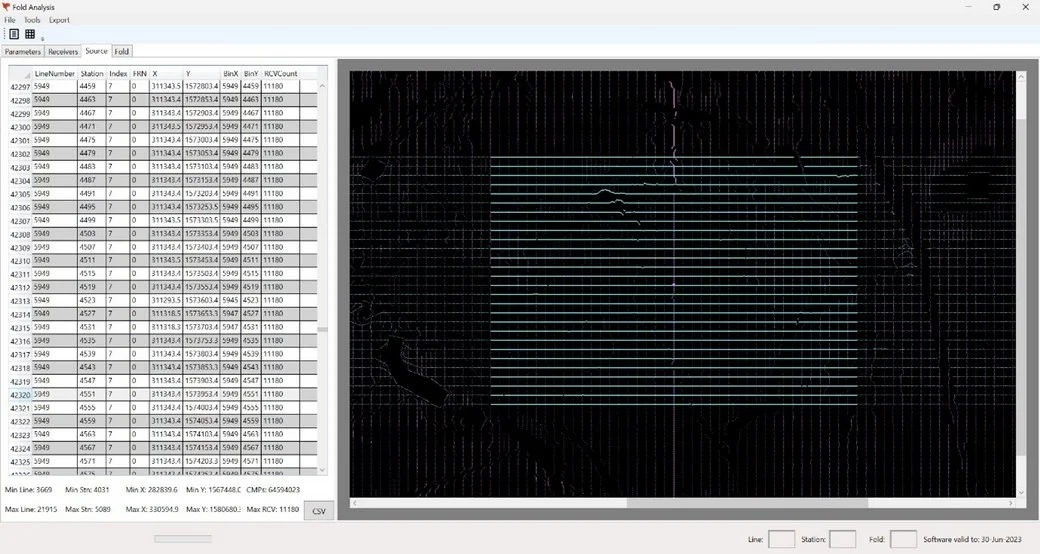Click the Max RCV: 11180 statistic
This screenshot has height=554, width=1040.
point(273,510)
